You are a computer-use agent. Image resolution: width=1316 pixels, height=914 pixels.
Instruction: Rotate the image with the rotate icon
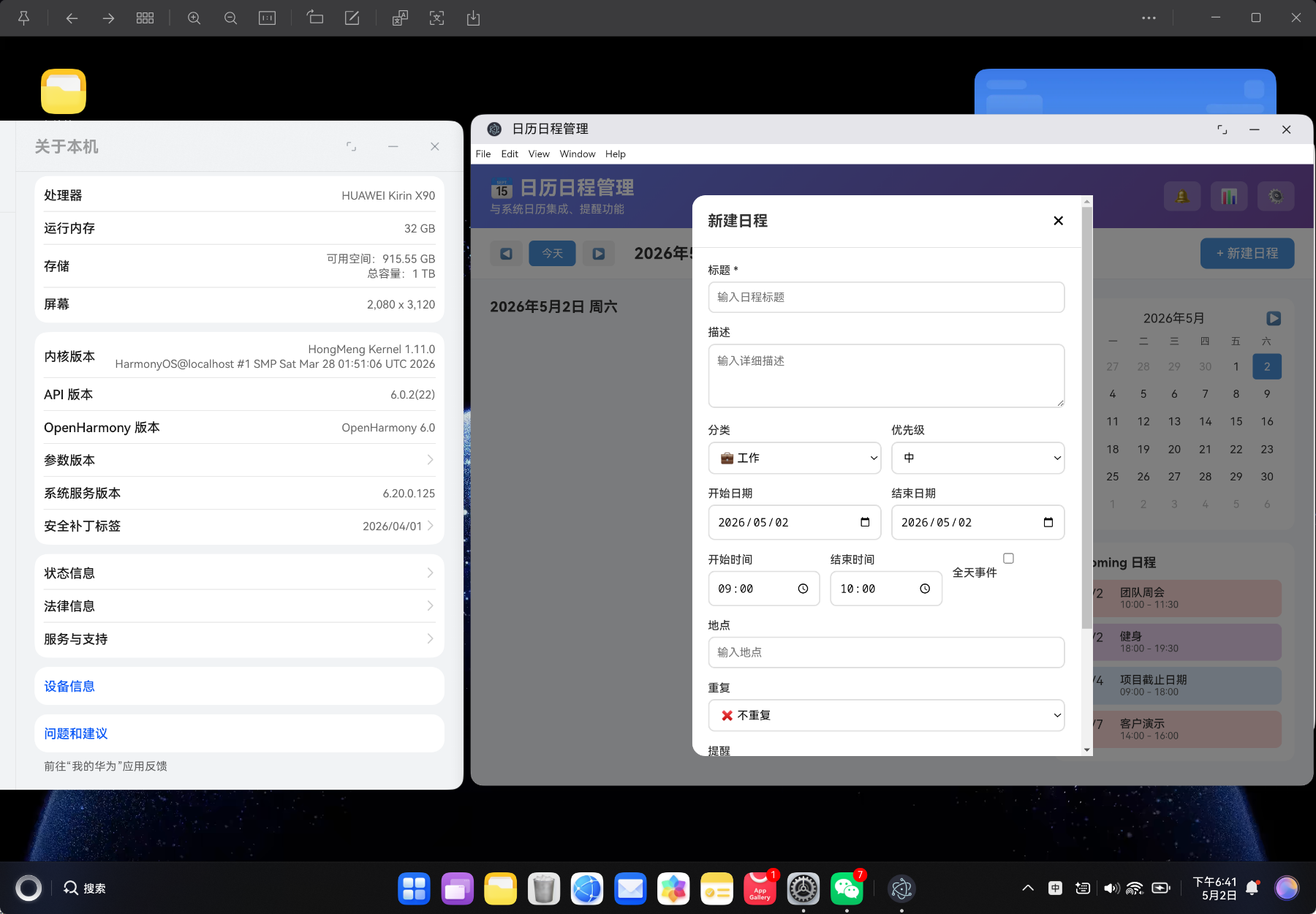pos(315,18)
